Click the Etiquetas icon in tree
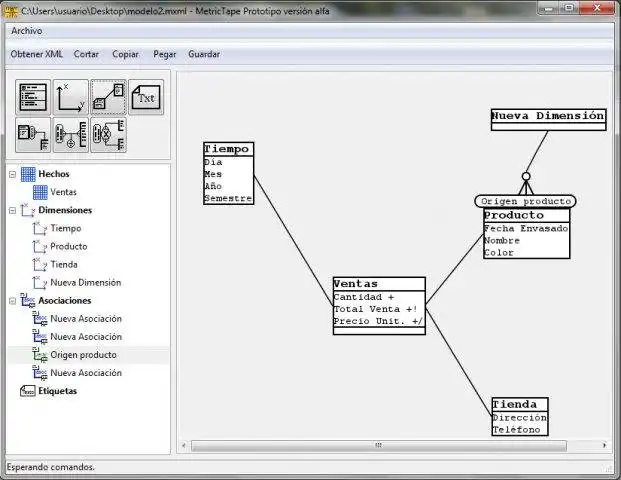 click(x=27, y=391)
